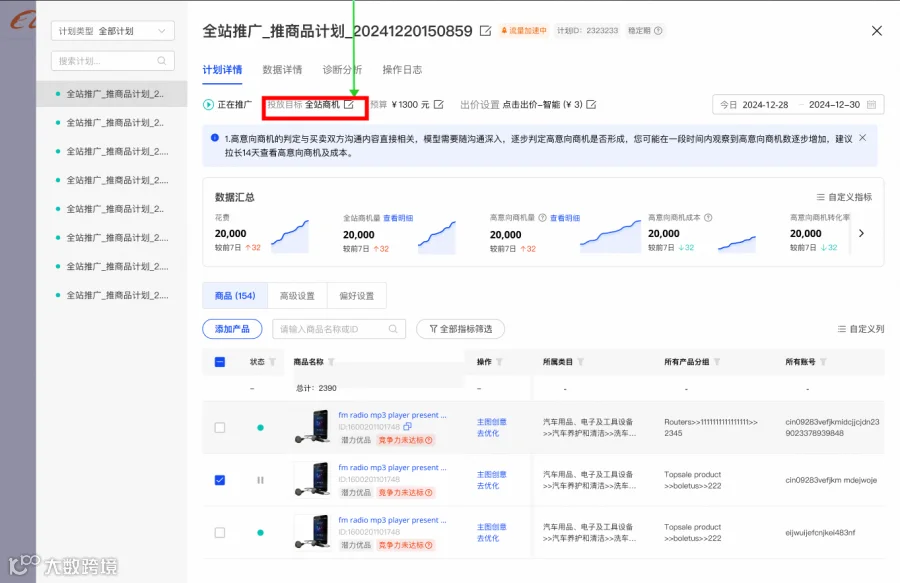
Task: Uncheck the second product row checkbox
Action: coord(220,480)
